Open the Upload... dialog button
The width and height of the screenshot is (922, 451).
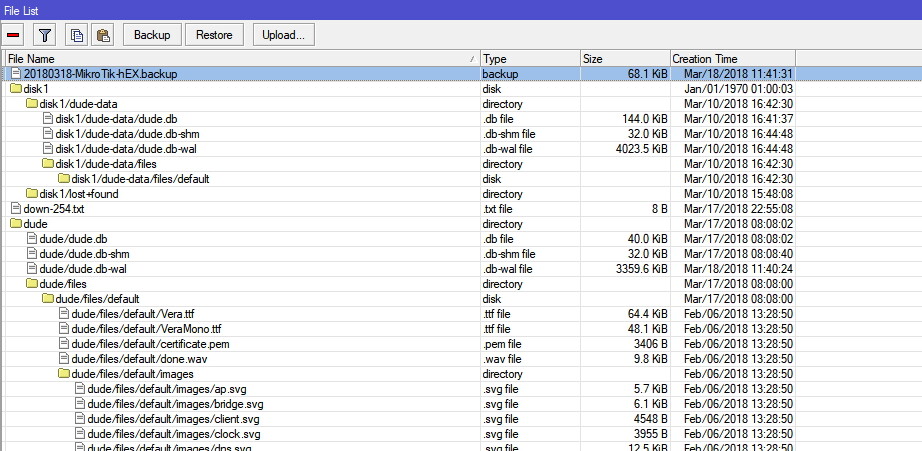(283, 35)
